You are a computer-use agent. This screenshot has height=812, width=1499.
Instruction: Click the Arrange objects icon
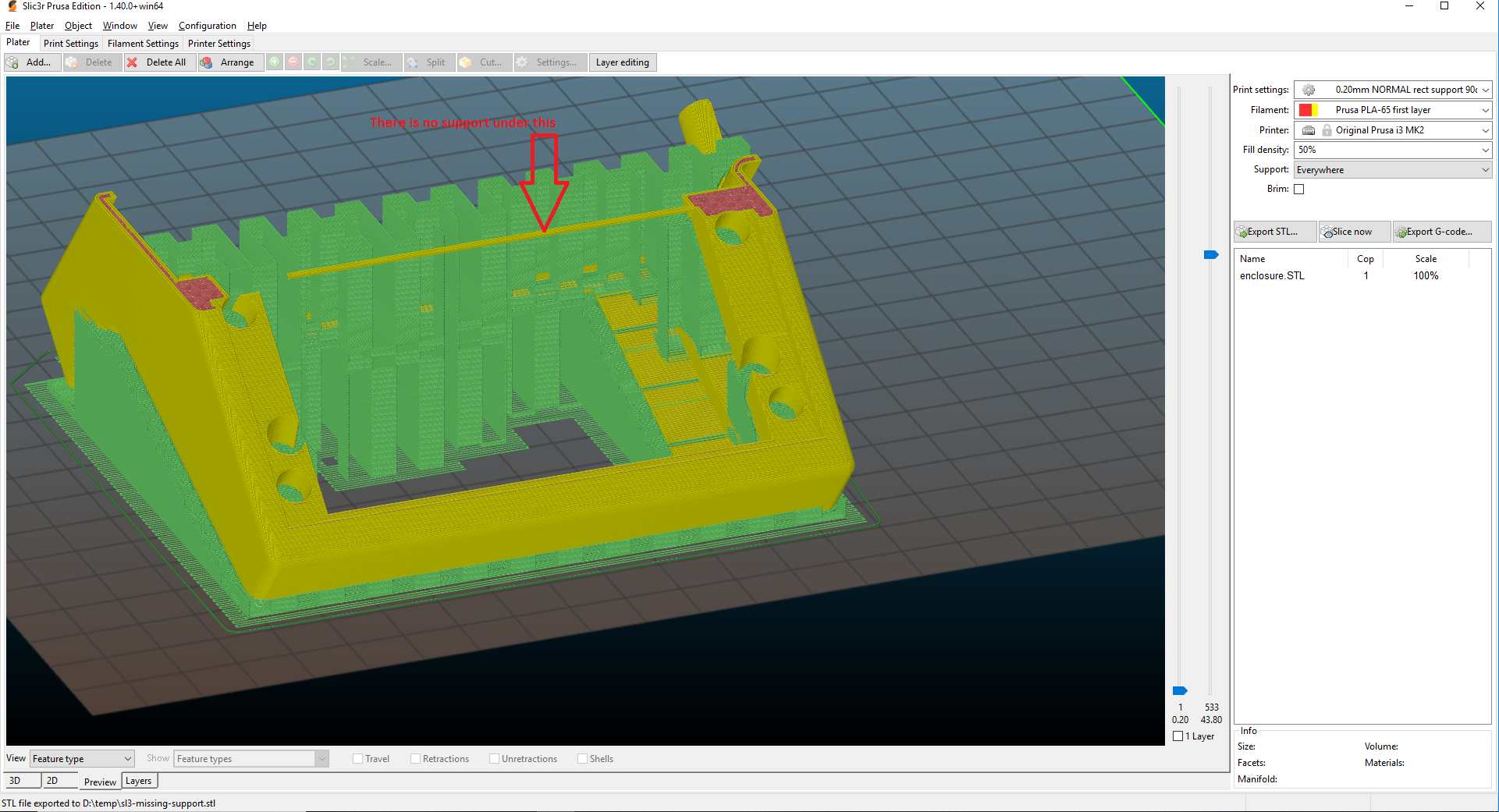(x=207, y=62)
